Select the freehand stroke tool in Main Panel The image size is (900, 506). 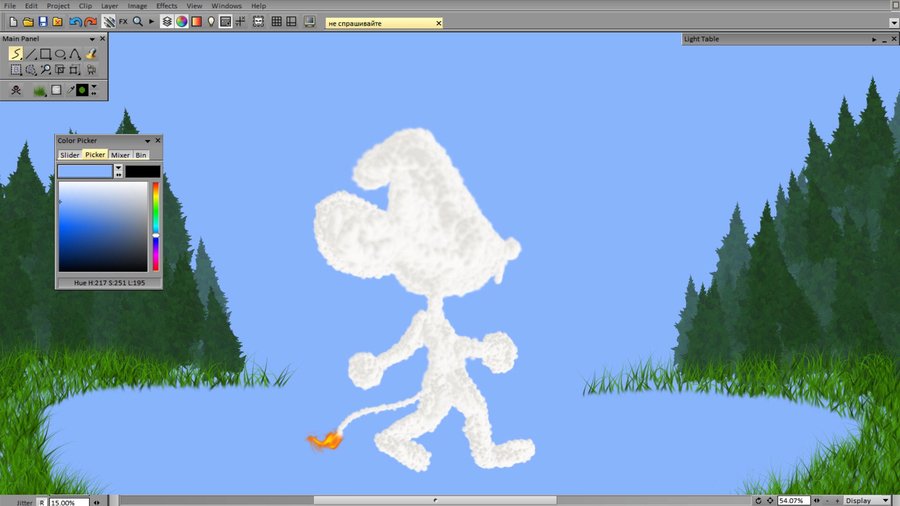[x=15, y=54]
